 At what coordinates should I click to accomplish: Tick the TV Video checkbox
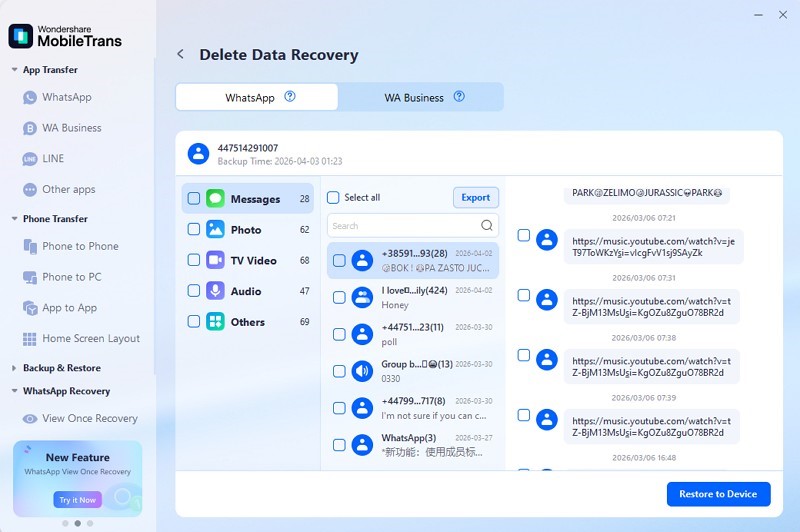coord(194,261)
